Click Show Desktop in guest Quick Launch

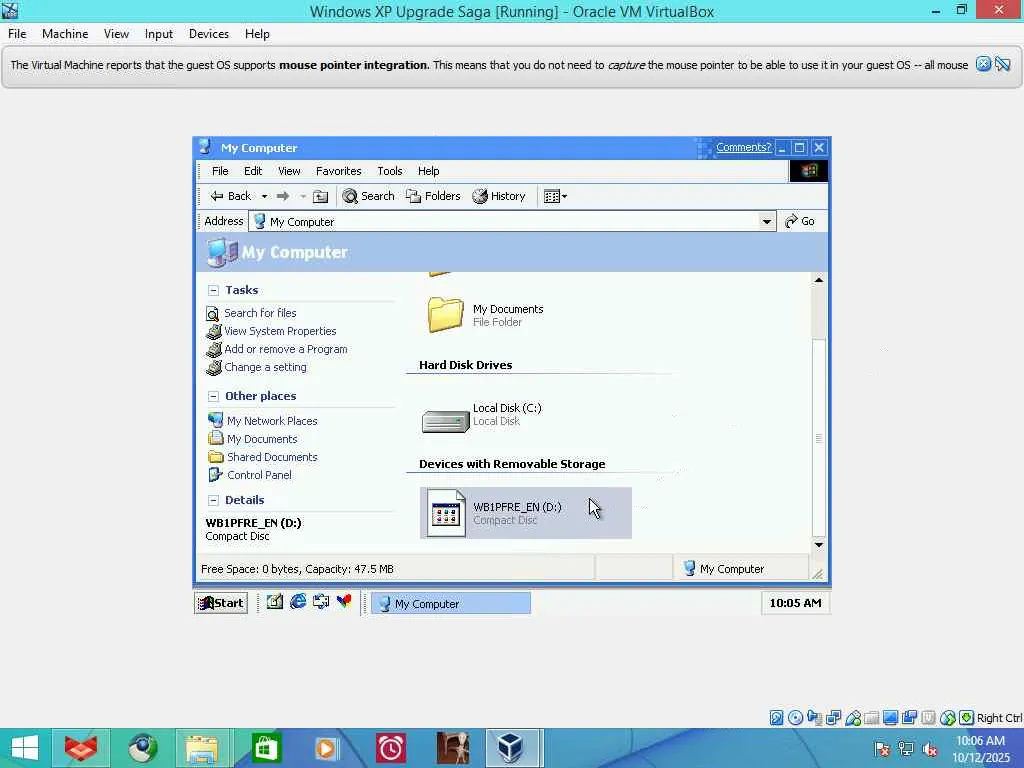[274, 601]
